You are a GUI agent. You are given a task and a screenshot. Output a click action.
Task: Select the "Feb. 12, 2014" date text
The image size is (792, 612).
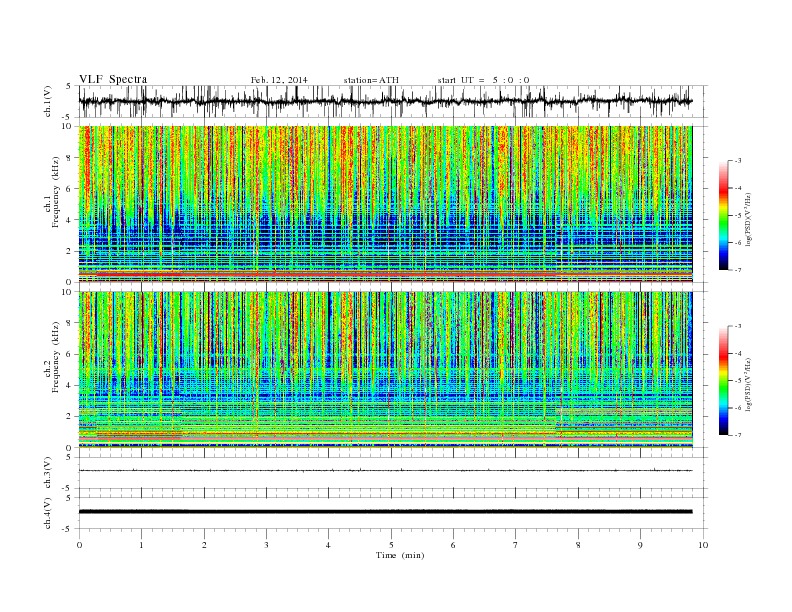[279, 80]
